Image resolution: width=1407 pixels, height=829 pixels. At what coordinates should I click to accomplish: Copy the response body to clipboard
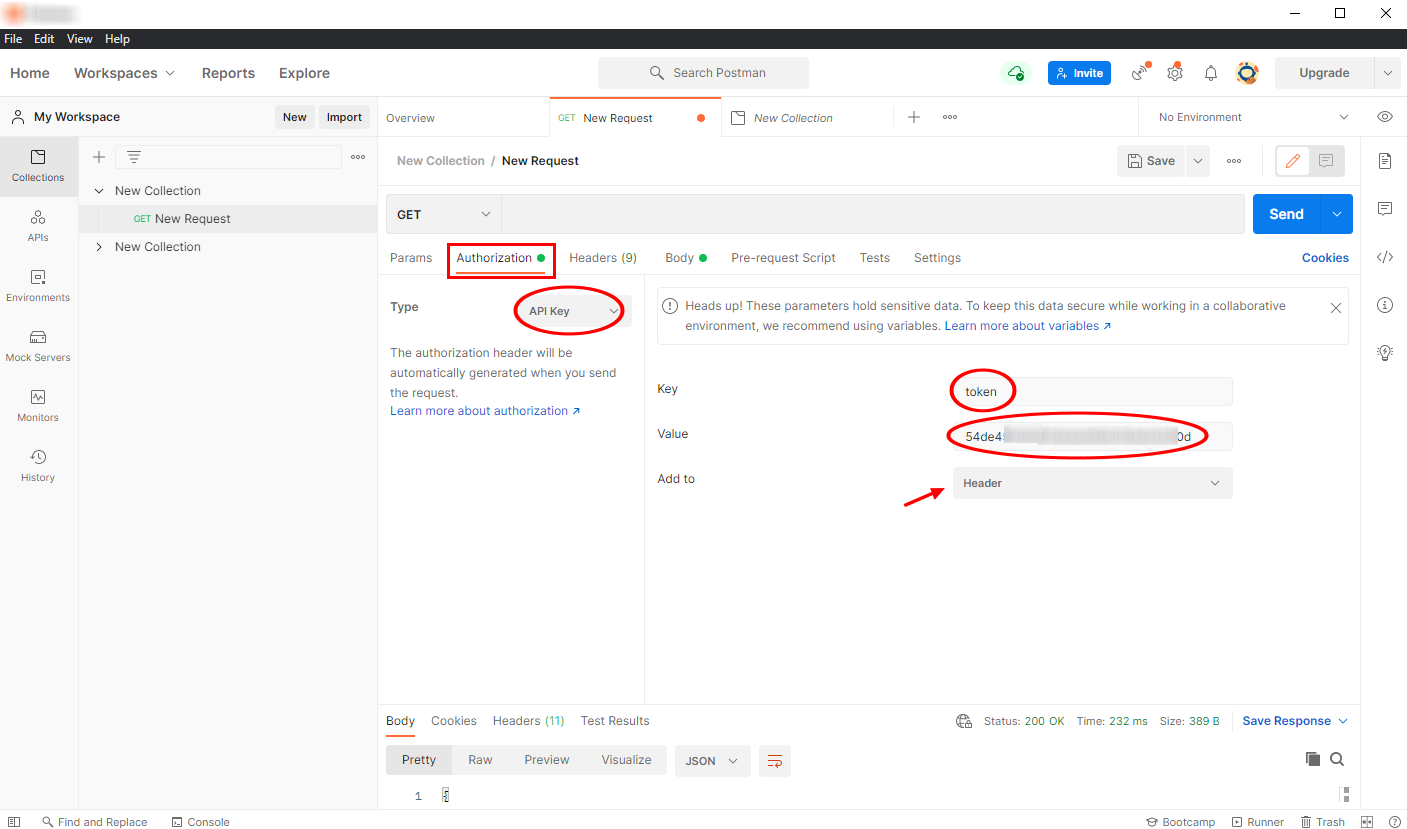(x=1313, y=760)
